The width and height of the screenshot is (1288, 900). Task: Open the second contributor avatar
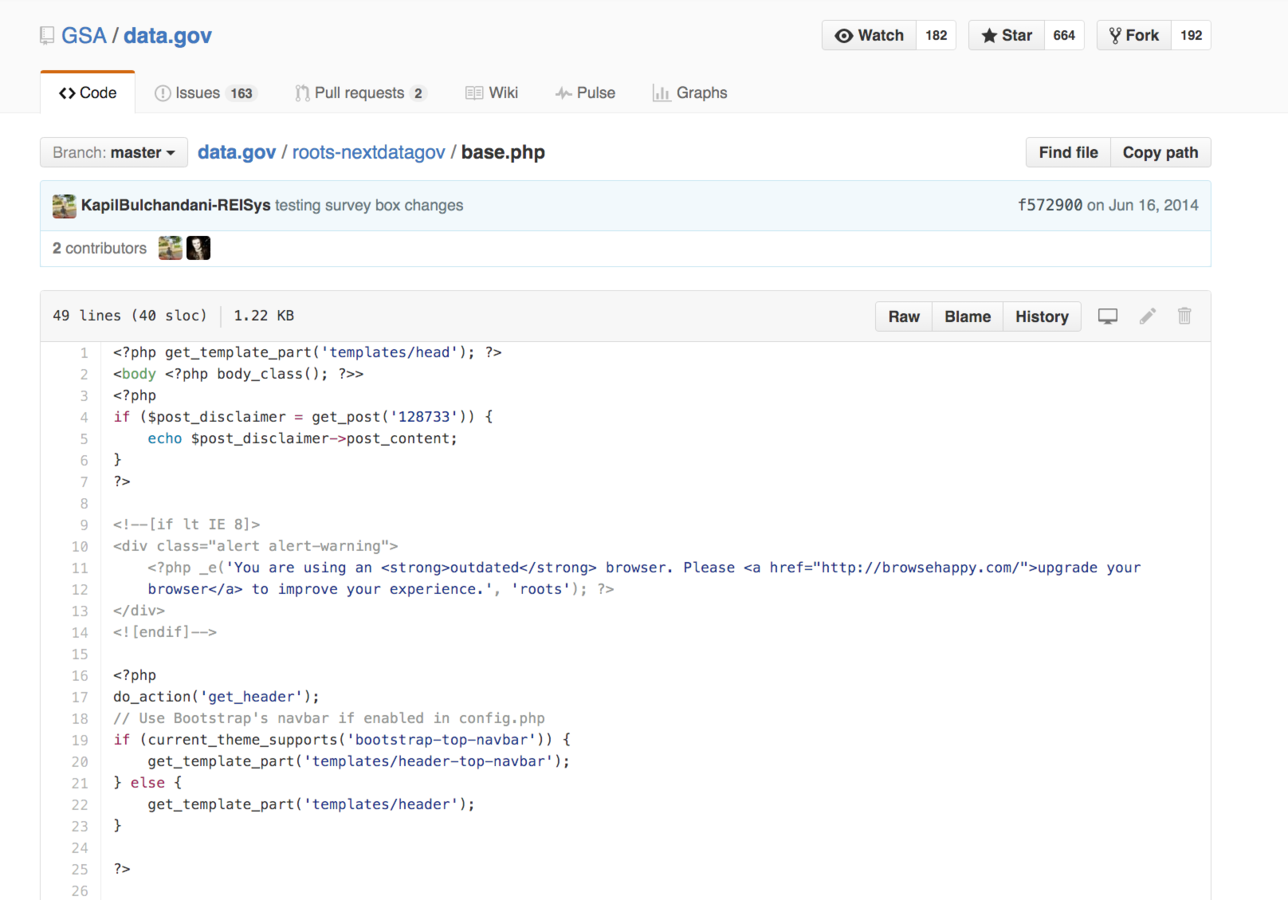(x=198, y=248)
